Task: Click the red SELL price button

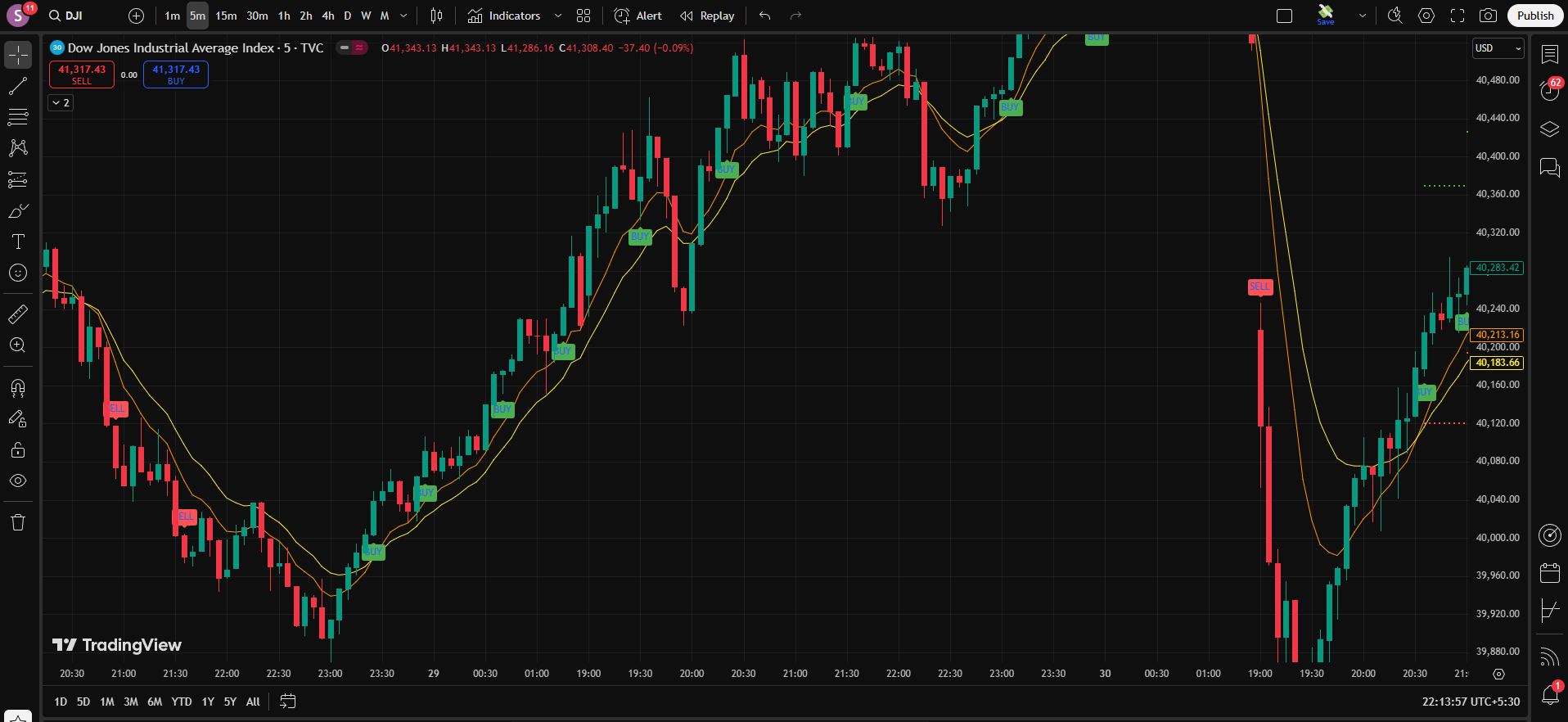Action: (82, 74)
